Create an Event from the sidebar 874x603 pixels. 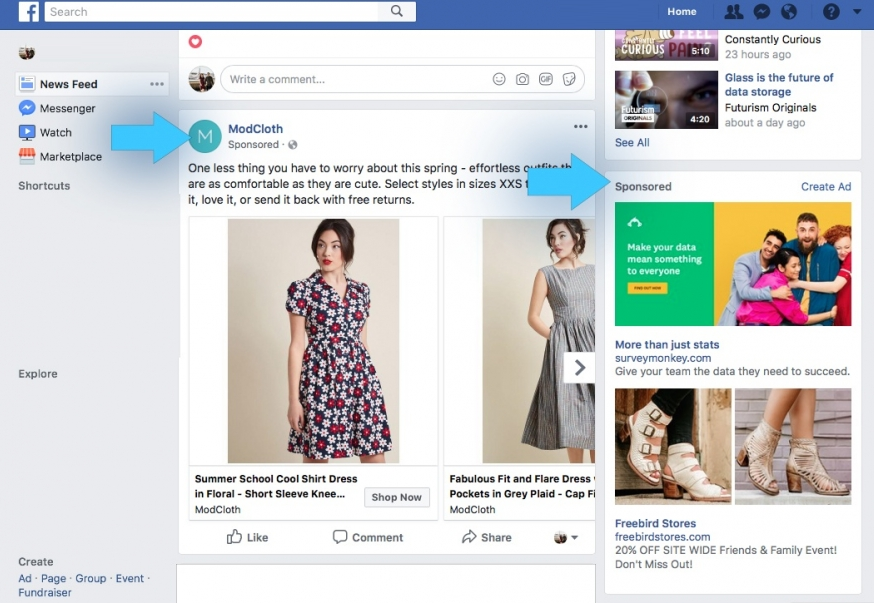130,578
